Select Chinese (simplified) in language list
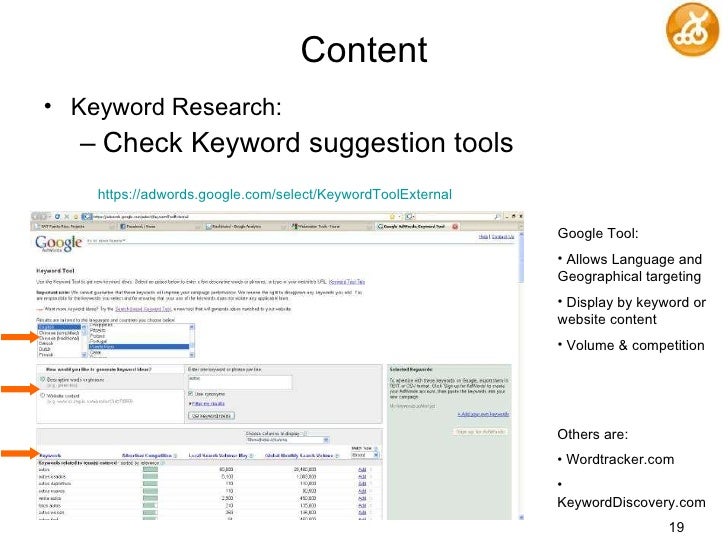 (58, 333)
